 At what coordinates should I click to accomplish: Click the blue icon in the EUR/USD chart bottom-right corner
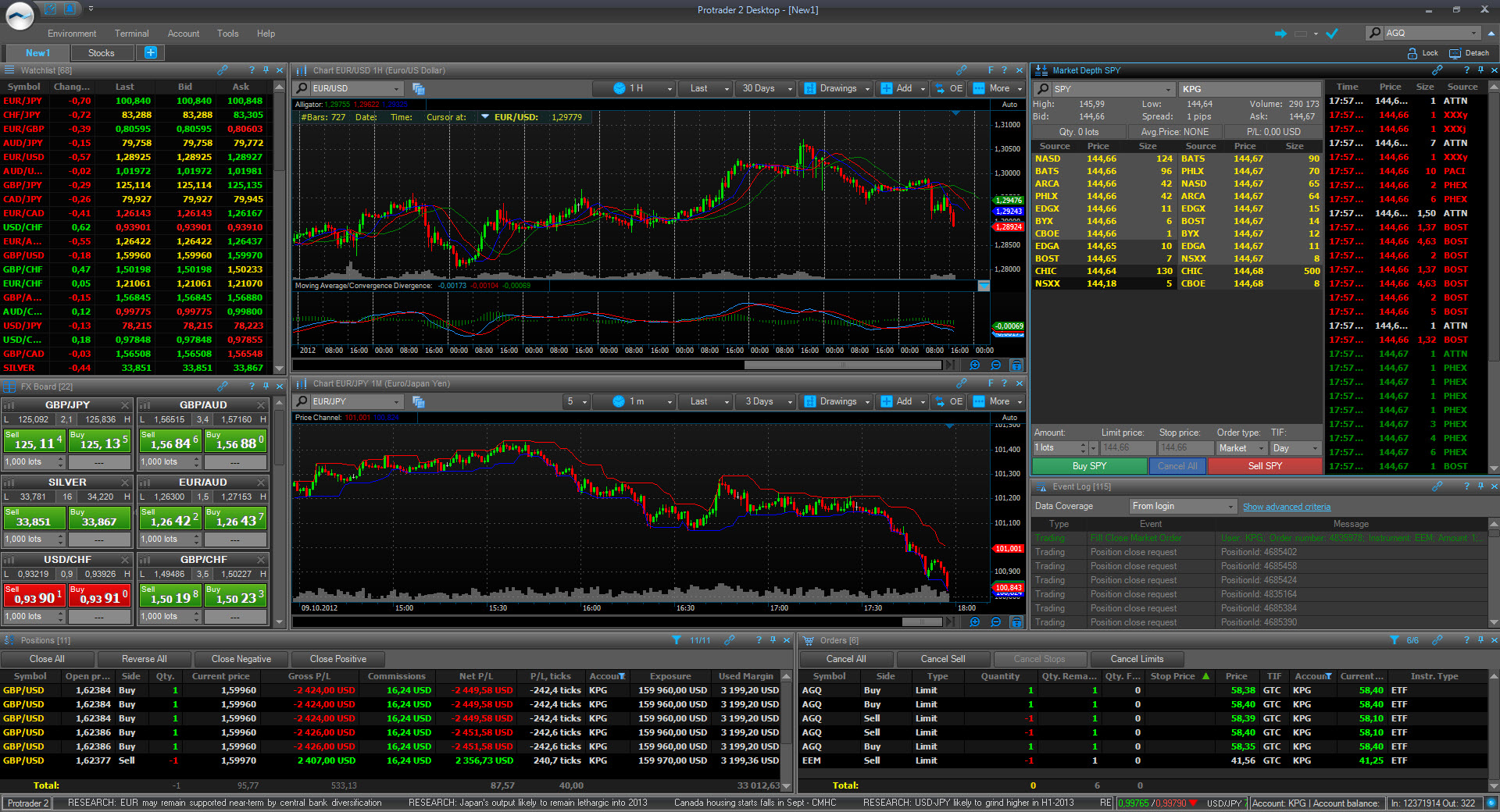(x=1016, y=365)
